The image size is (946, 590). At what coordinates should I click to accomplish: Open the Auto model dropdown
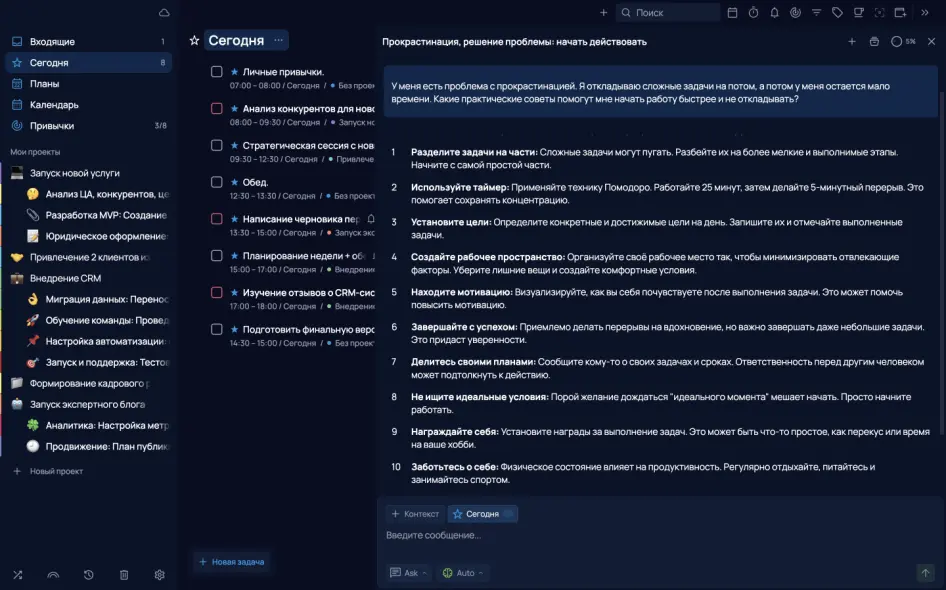coord(464,573)
